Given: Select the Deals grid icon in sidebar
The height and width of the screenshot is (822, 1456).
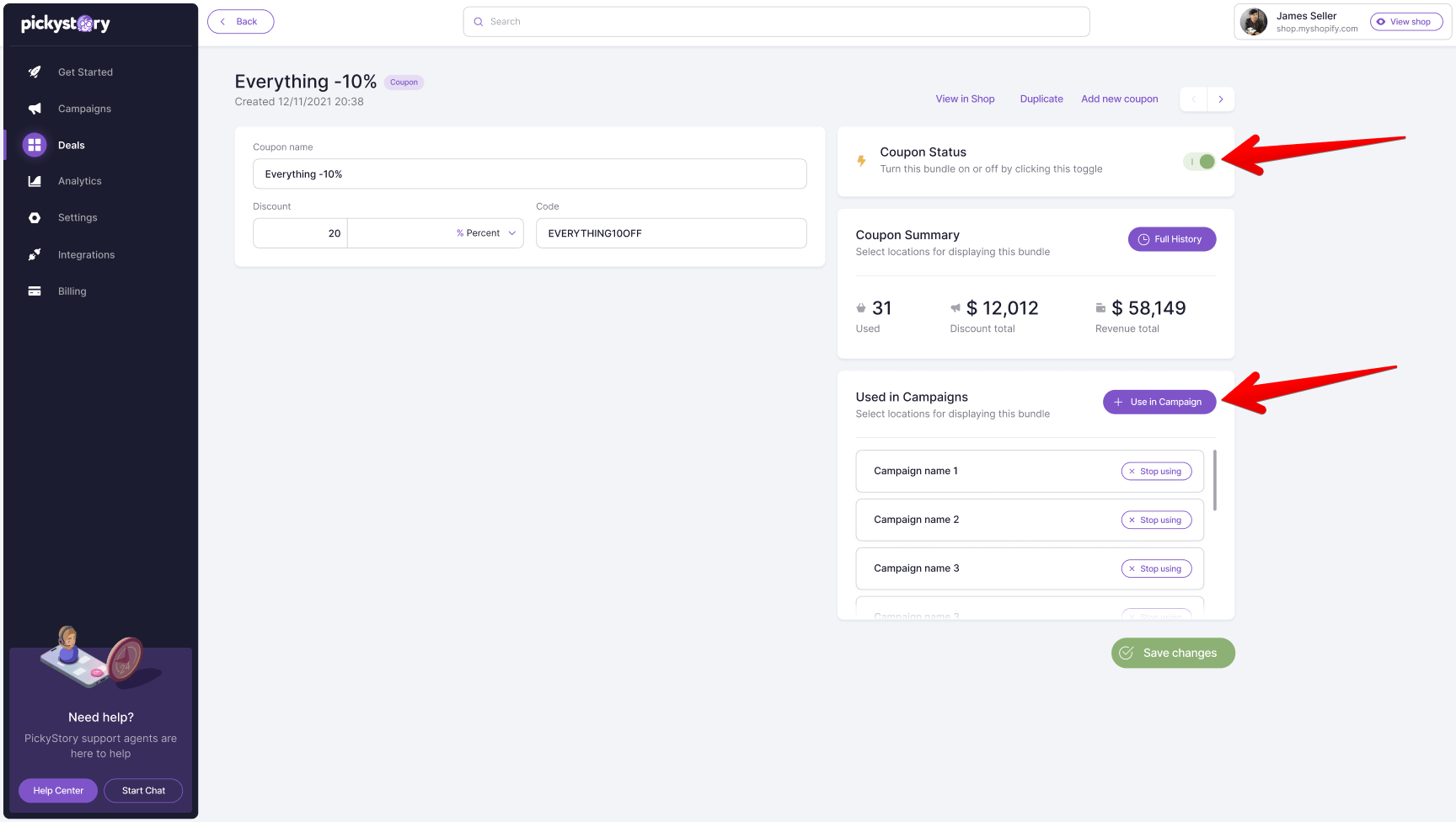Looking at the screenshot, I should 34,144.
